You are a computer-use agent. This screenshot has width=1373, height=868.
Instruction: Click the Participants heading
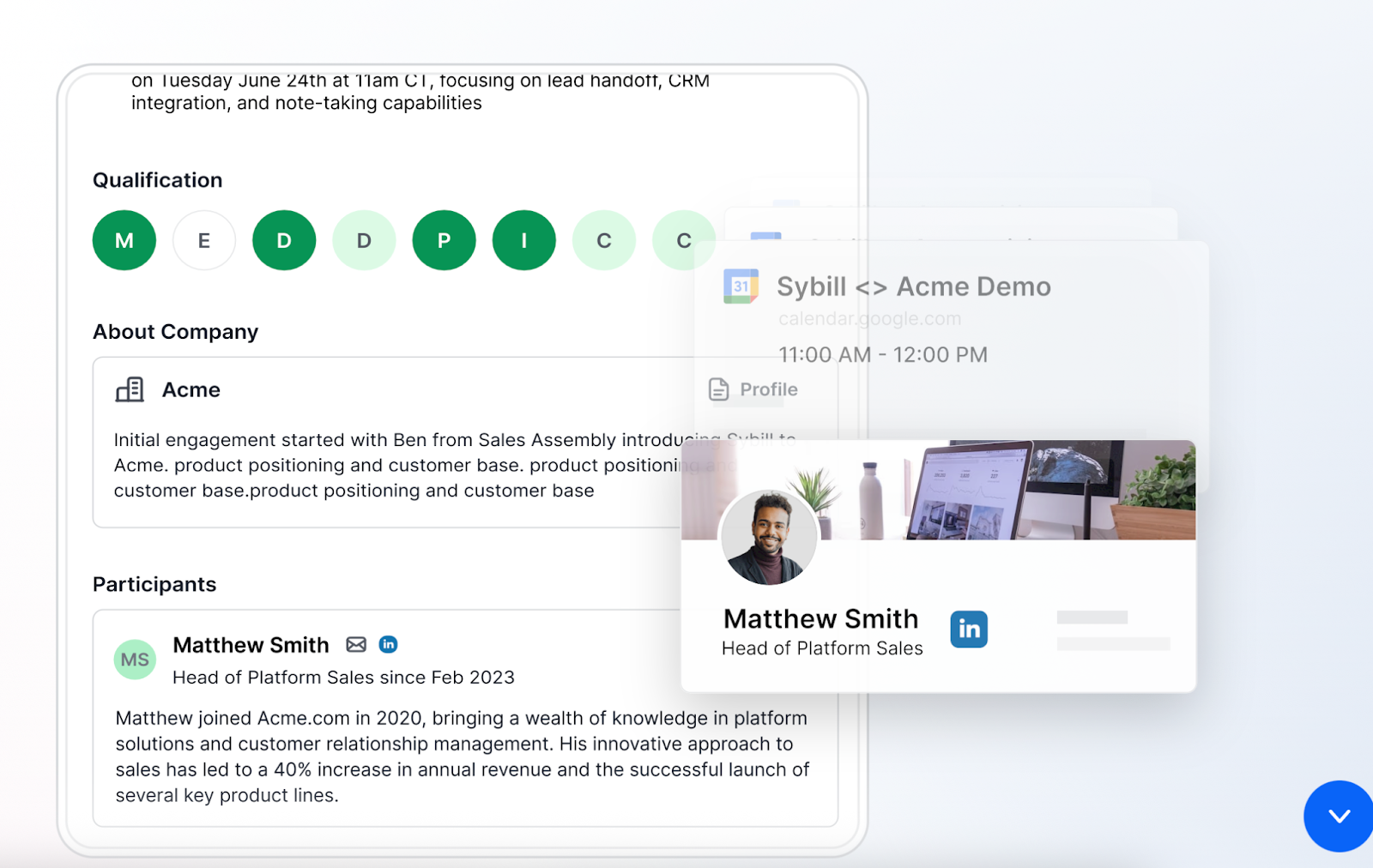tap(154, 584)
